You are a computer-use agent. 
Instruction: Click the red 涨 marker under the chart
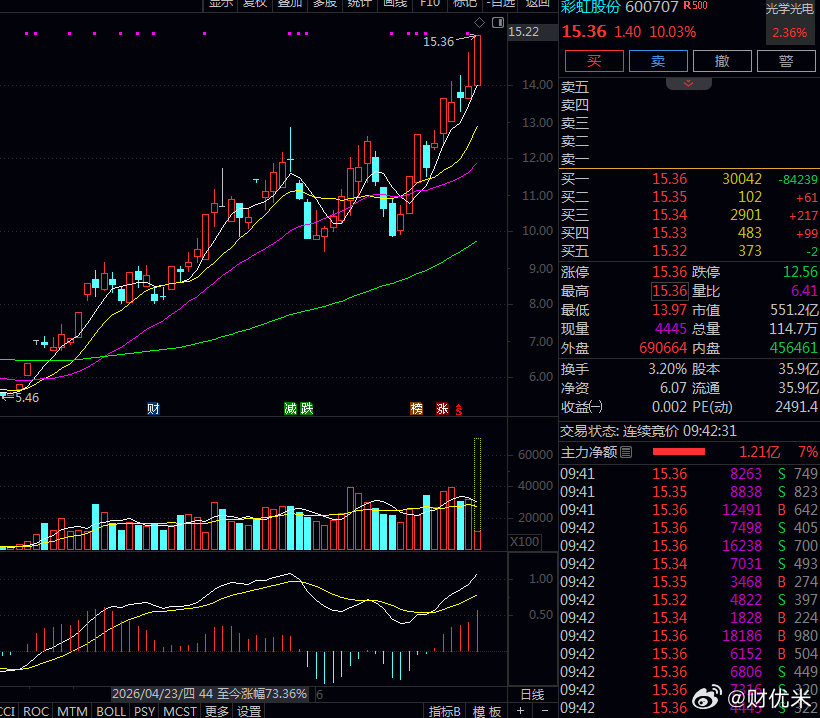click(442, 408)
